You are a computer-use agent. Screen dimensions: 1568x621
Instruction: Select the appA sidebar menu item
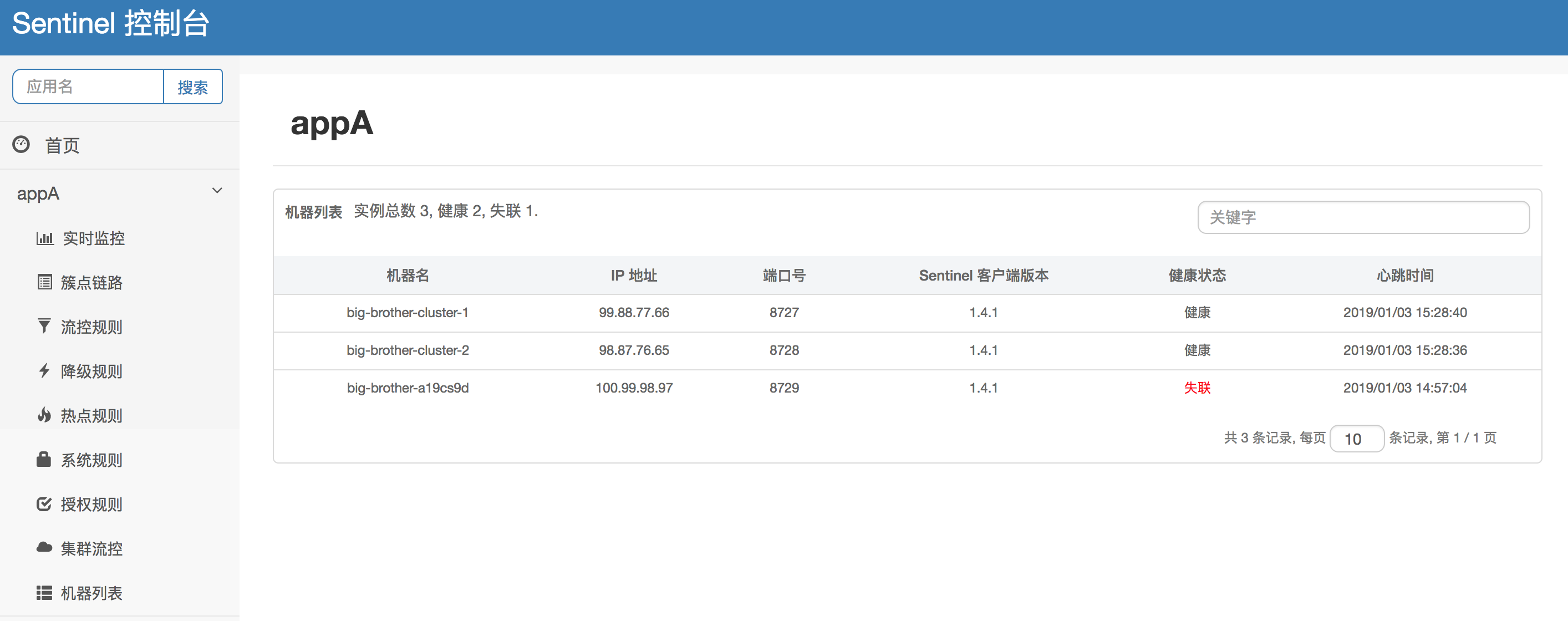tap(38, 193)
